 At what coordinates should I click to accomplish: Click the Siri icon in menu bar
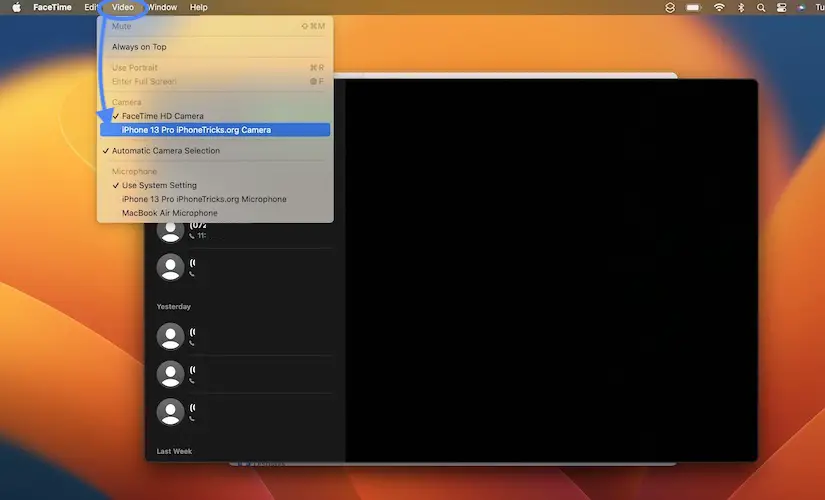point(802,7)
